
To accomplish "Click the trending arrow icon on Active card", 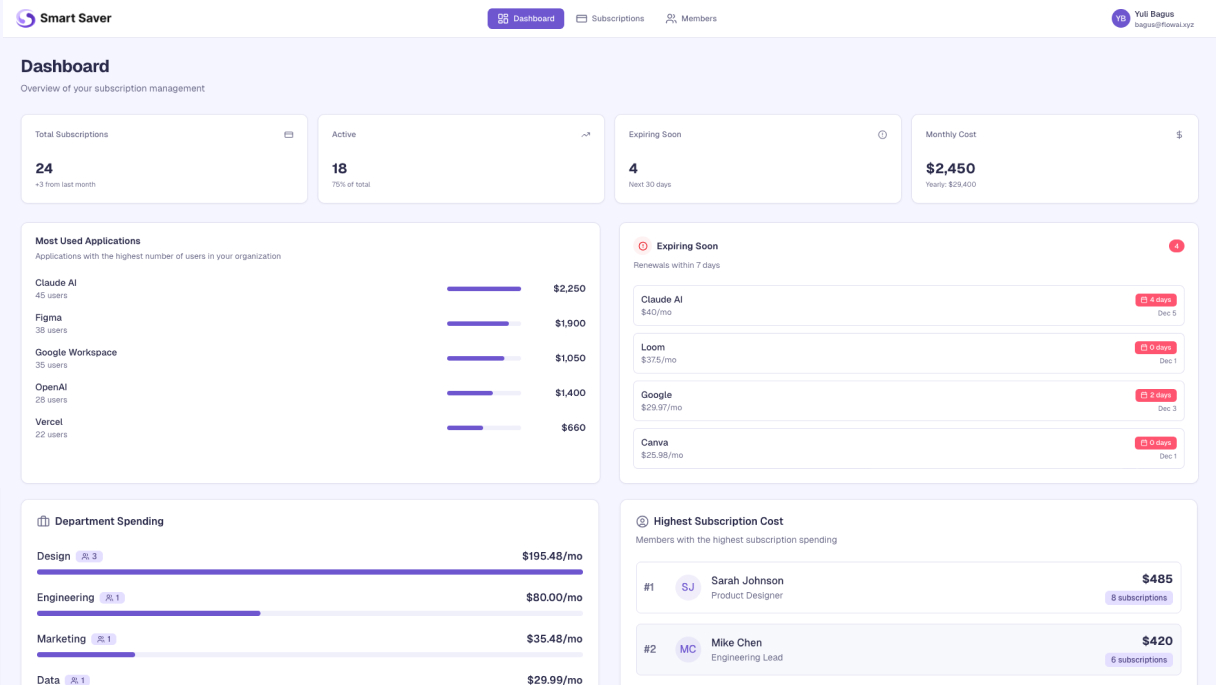I will (x=585, y=134).
